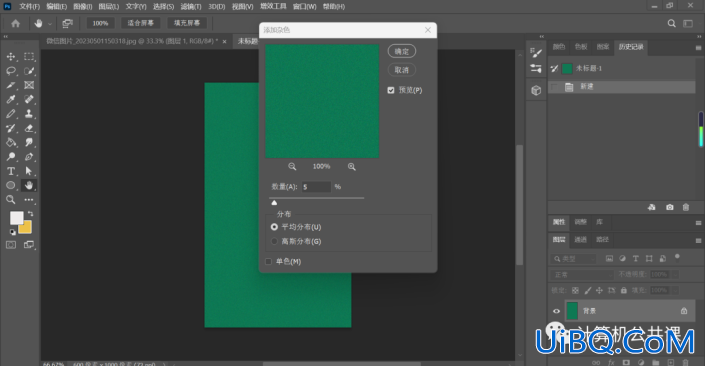Image resolution: width=705 pixels, height=366 pixels.
Task: Select the Move tool
Action: coord(11,57)
